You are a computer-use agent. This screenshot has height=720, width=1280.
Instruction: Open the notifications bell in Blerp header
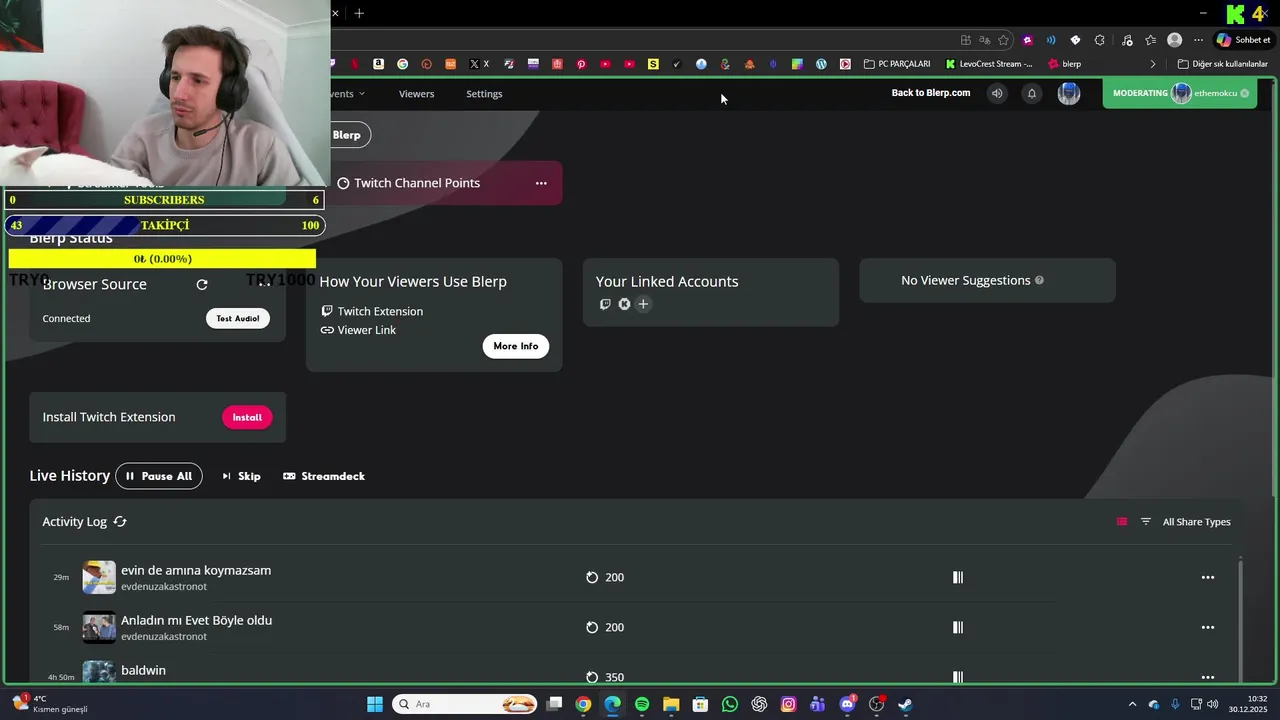[x=1032, y=94]
